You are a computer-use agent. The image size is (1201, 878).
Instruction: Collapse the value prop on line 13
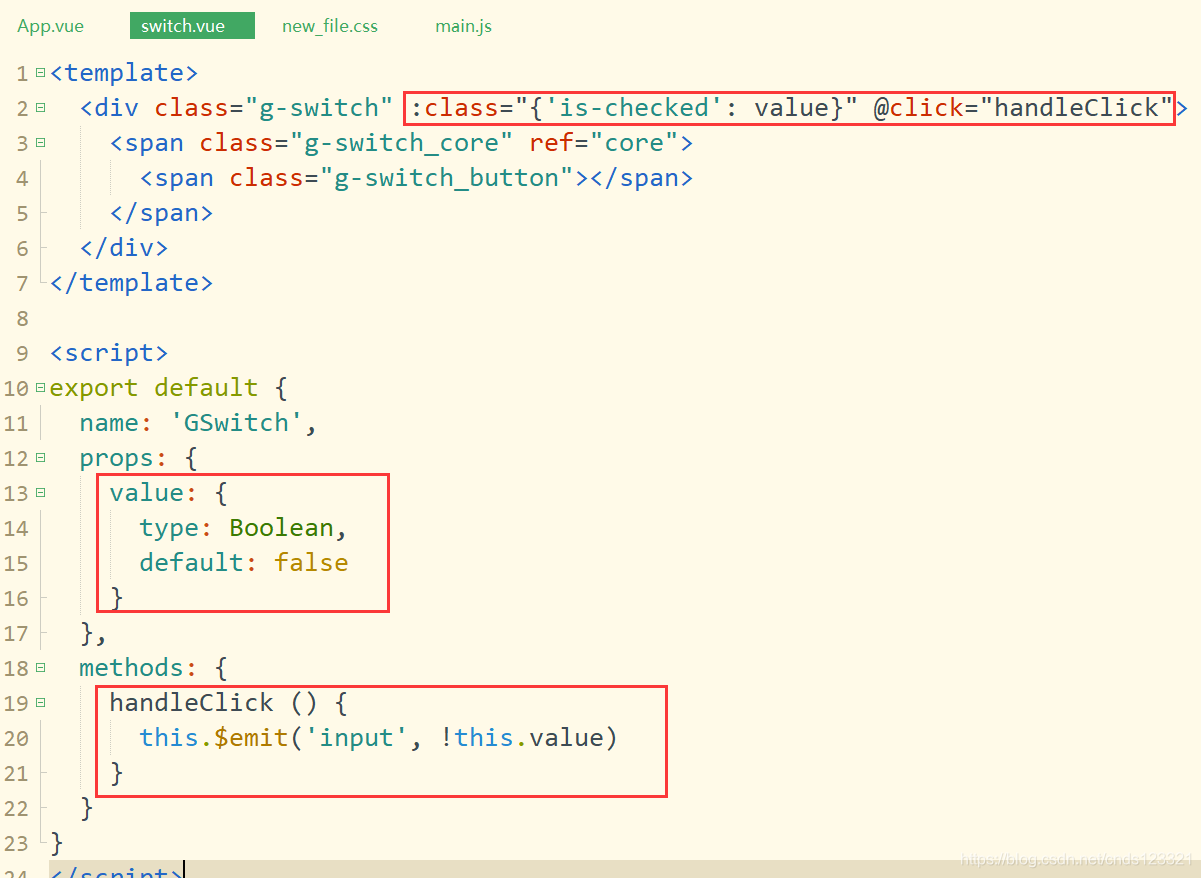pos(40,493)
